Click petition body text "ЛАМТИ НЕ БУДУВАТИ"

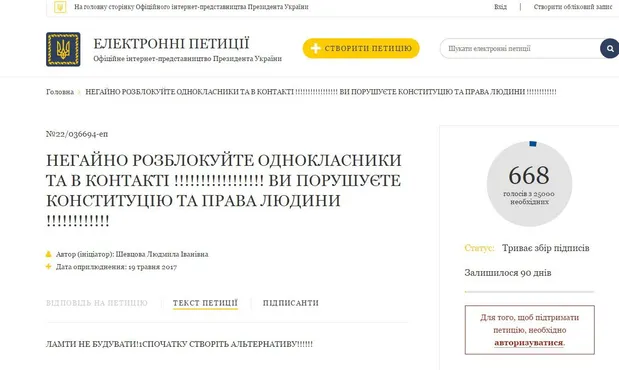(x=91, y=344)
